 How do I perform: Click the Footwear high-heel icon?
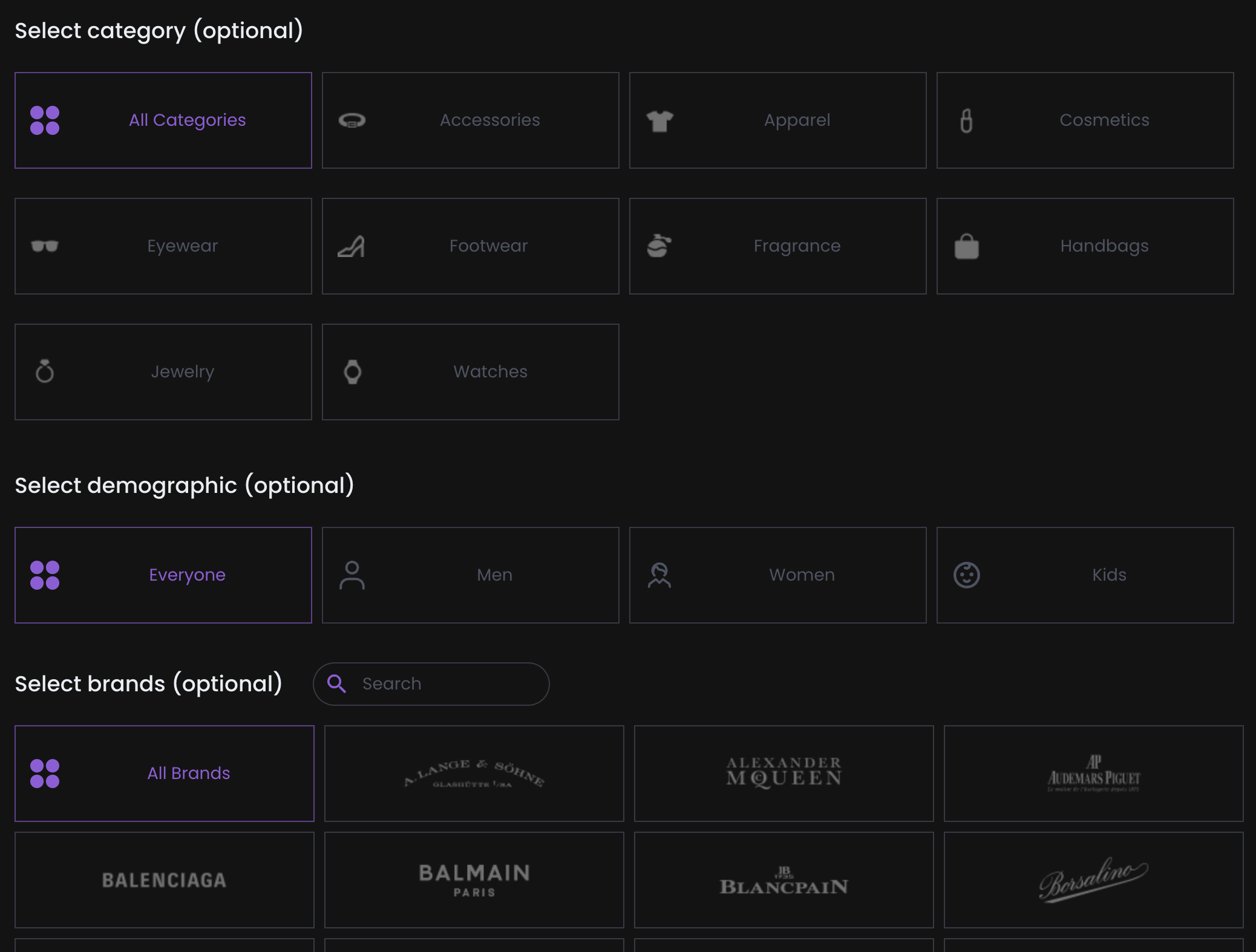[352, 246]
